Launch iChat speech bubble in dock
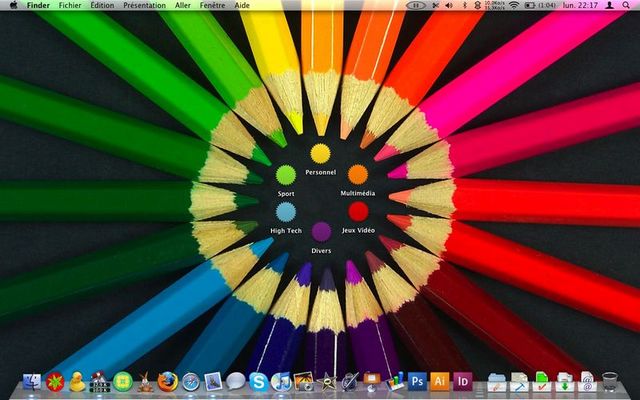 pos(236,382)
